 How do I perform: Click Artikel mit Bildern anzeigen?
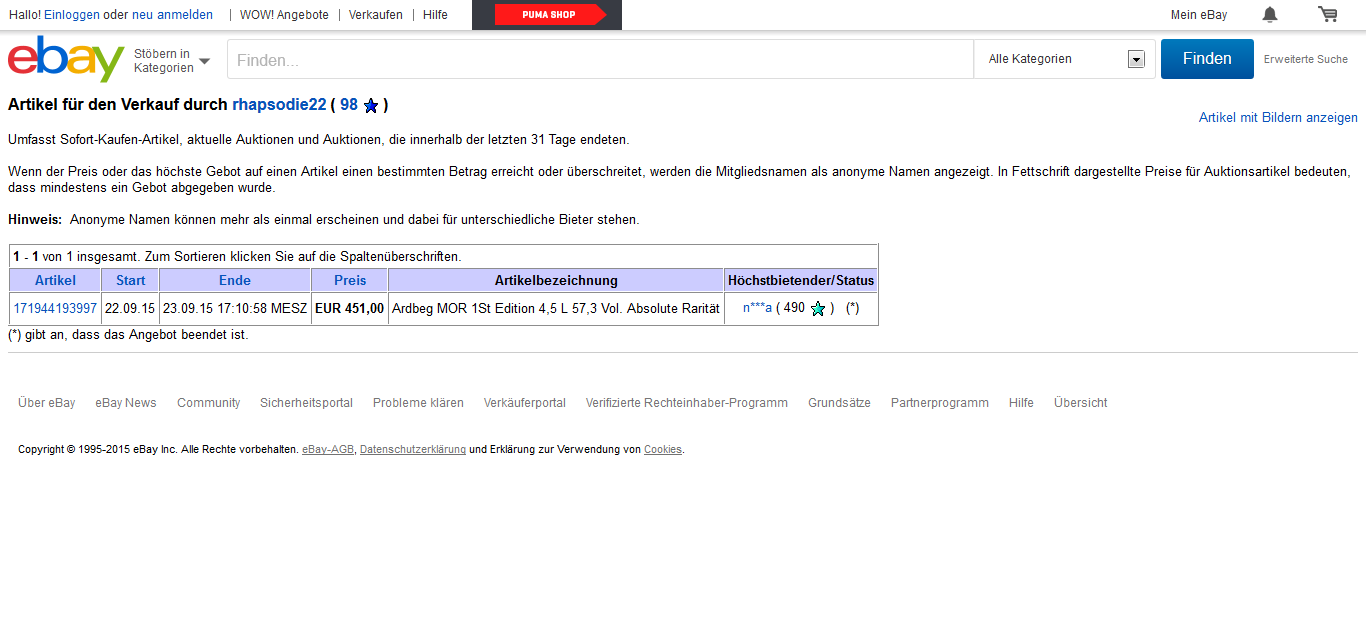click(x=1278, y=118)
